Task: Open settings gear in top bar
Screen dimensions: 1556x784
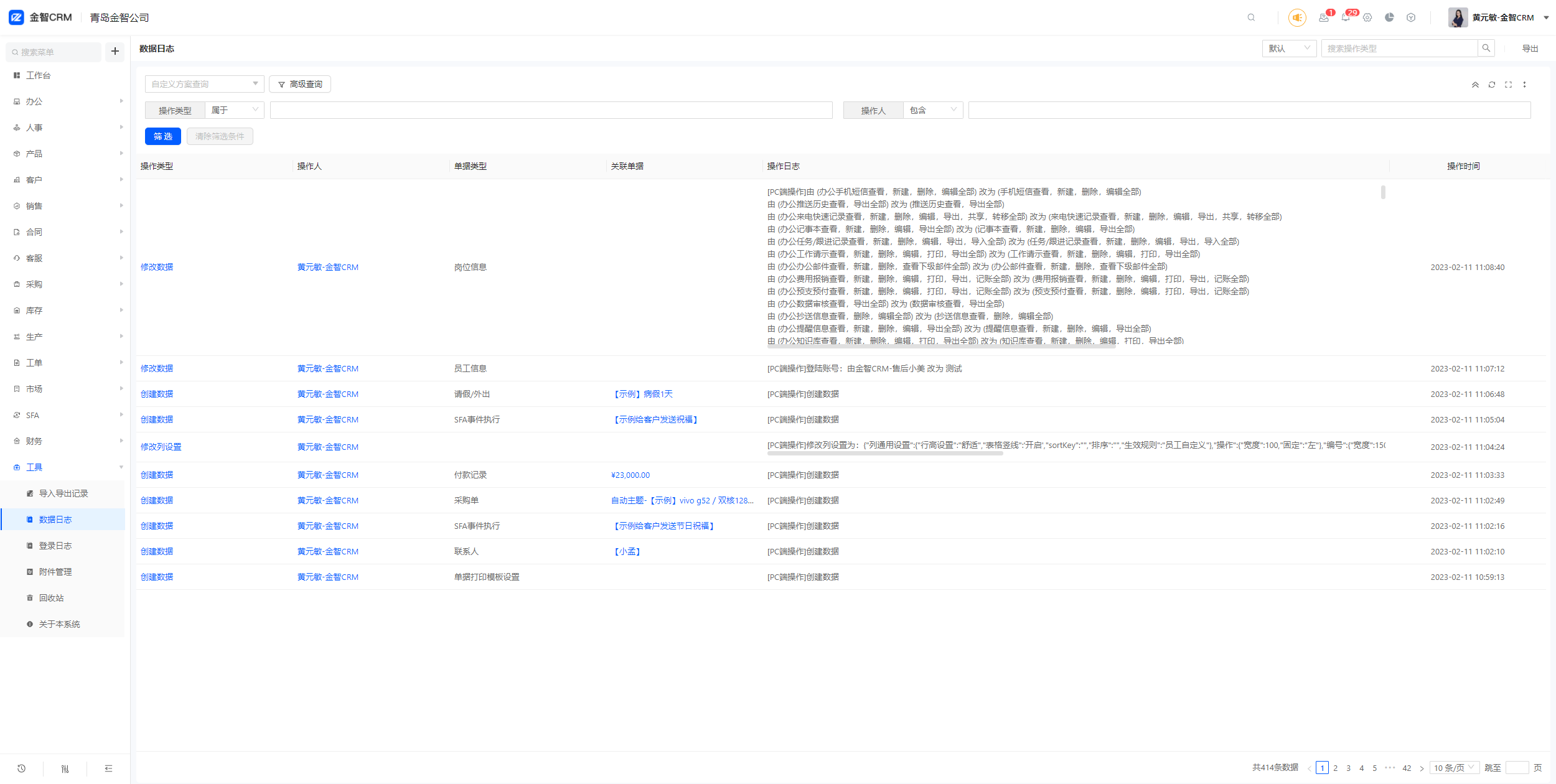Action: tap(1367, 17)
